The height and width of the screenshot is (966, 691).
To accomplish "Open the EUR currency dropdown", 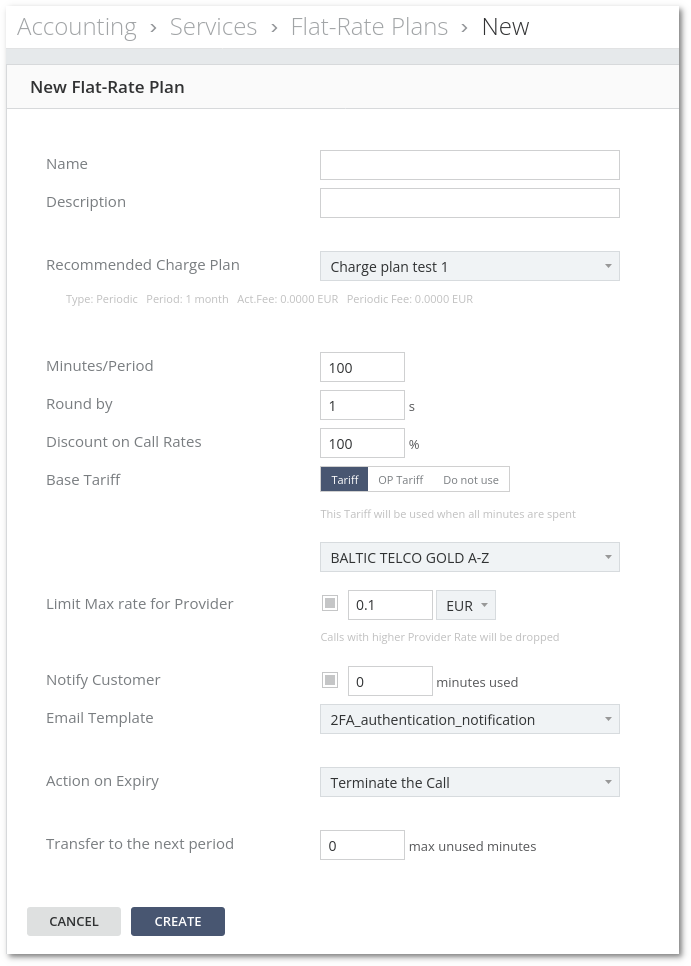I will (x=466, y=605).
